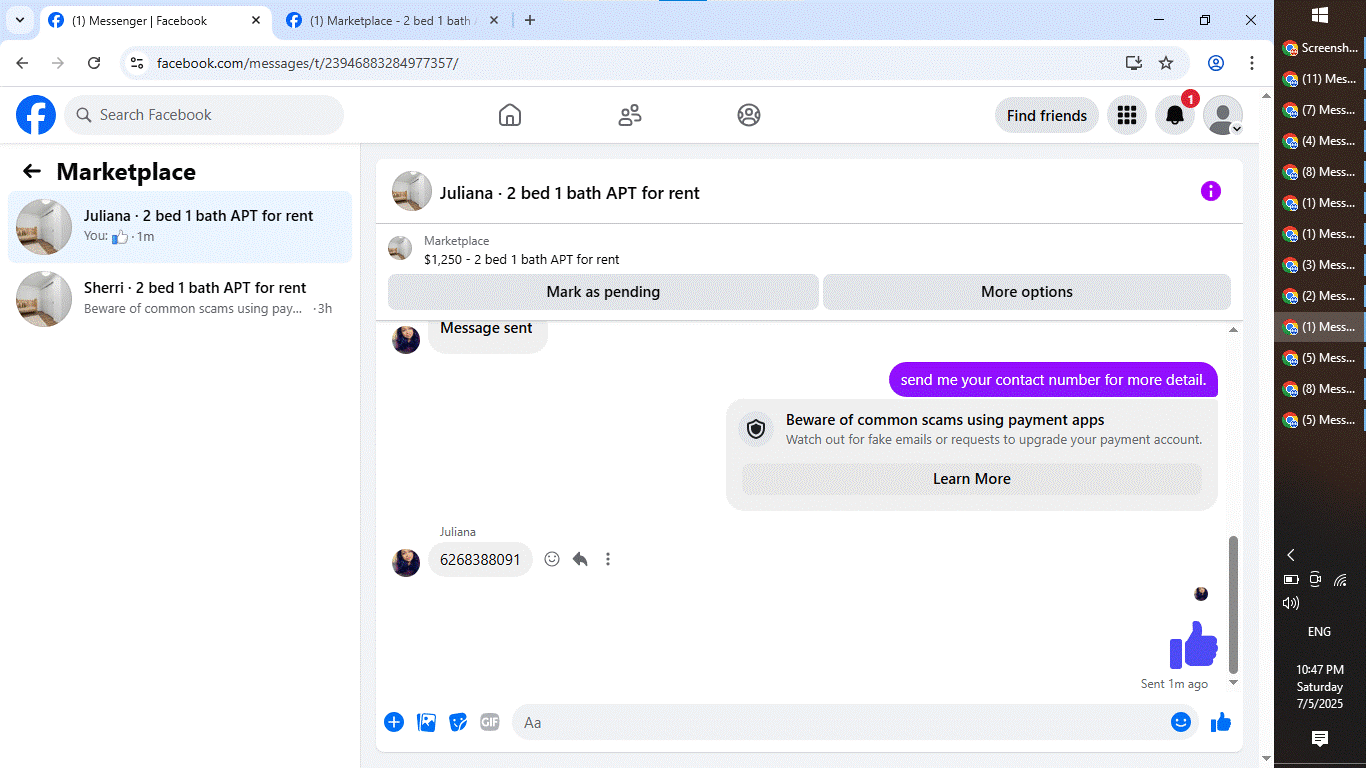Viewport: 1366px width, 768px height.
Task: Open the Groups icon in top navigation
Action: (749, 115)
